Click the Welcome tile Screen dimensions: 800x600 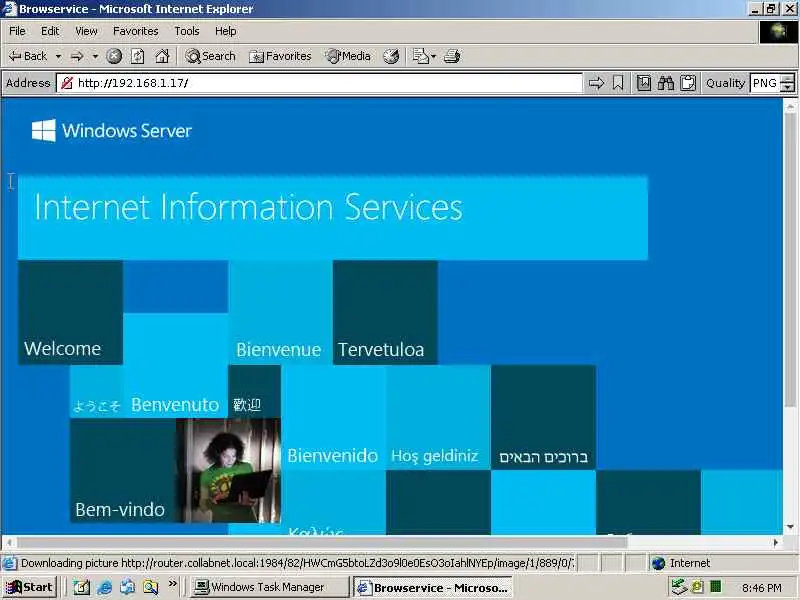70,312
